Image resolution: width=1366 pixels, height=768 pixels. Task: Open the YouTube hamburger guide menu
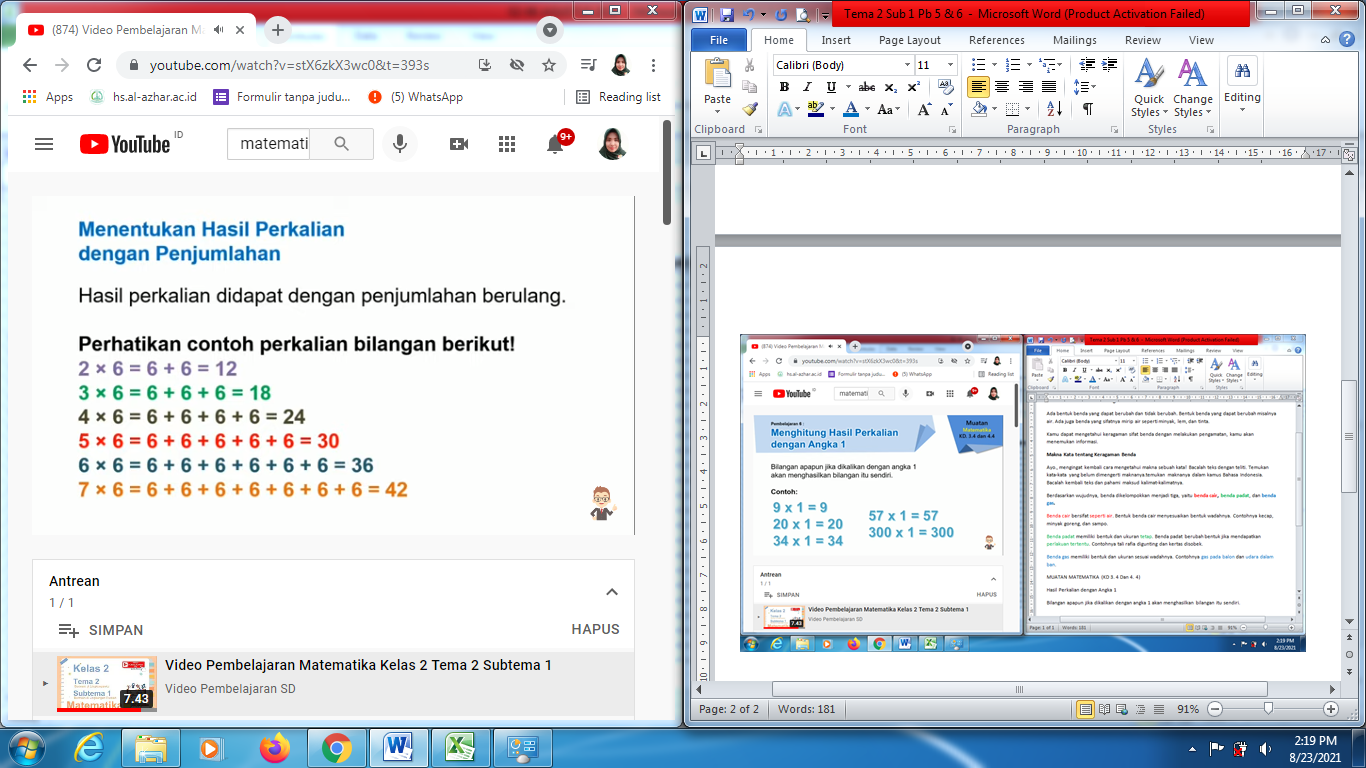[43, 144]
